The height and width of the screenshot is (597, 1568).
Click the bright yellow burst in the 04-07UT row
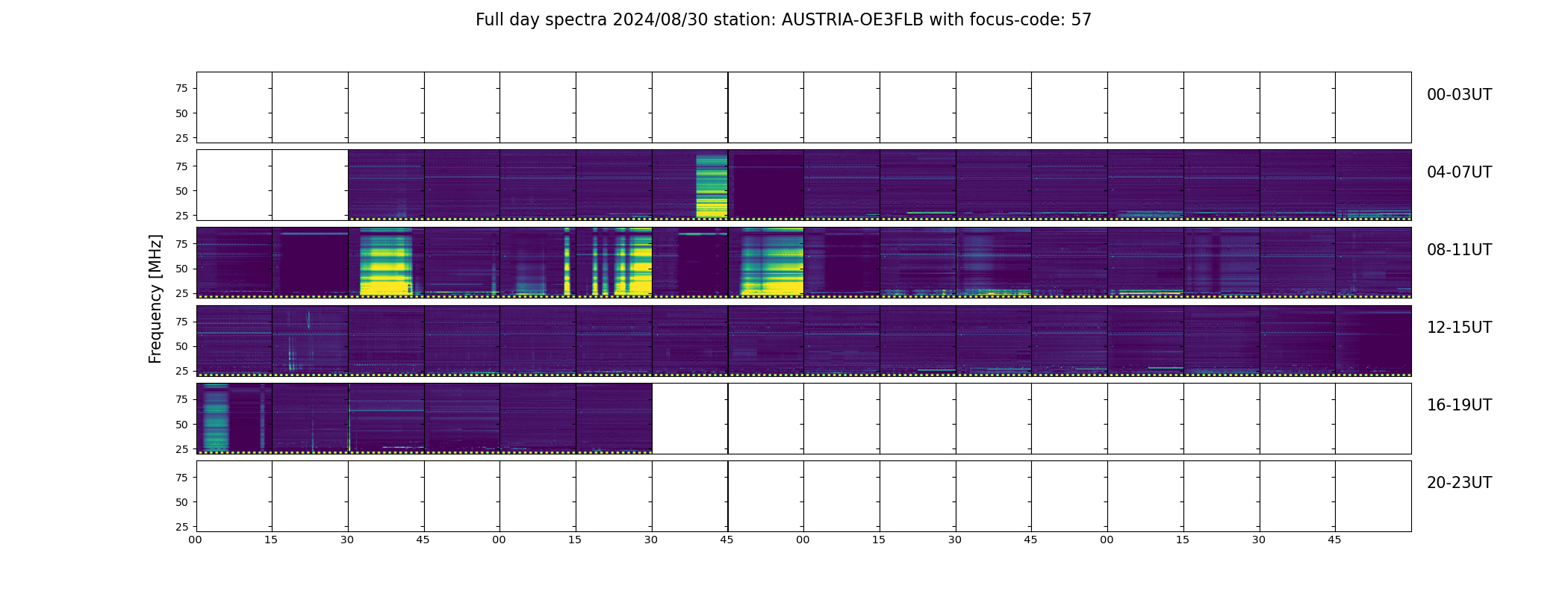(x=712, y=186)
